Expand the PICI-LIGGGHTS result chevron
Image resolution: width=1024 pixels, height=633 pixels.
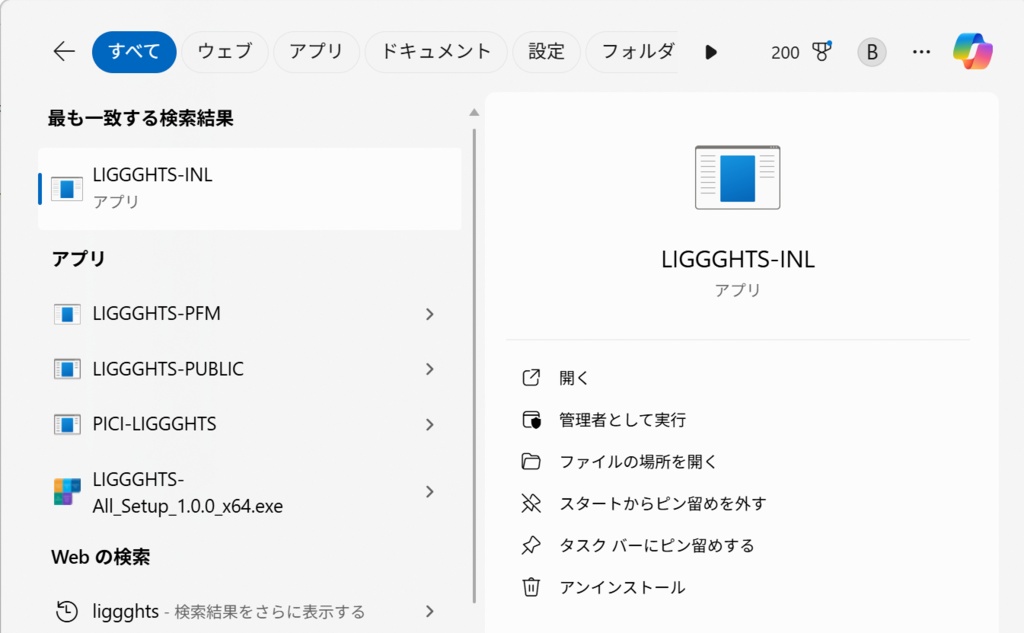click(430, 423)
